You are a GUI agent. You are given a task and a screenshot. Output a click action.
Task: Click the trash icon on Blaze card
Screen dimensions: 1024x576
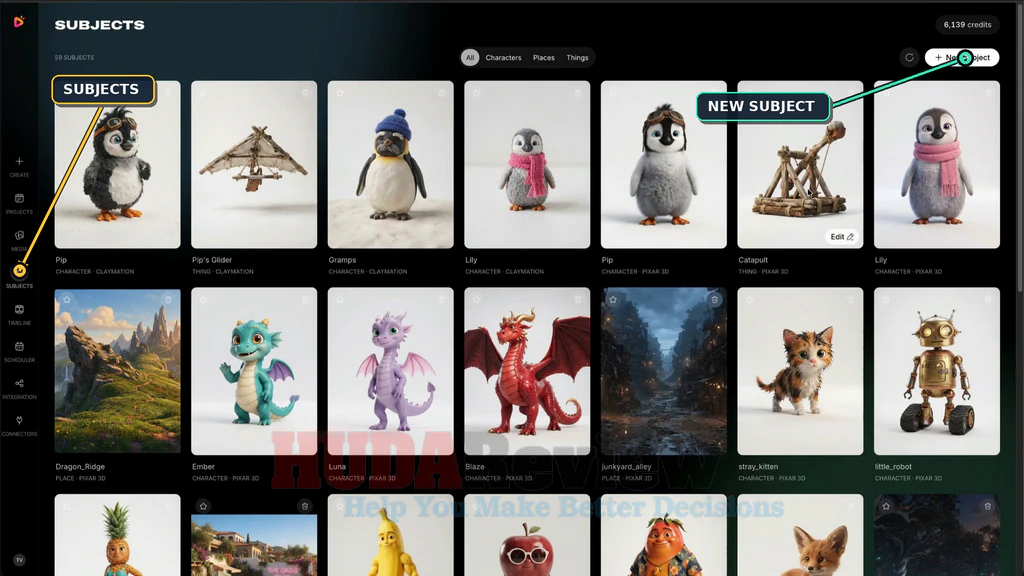578,300
